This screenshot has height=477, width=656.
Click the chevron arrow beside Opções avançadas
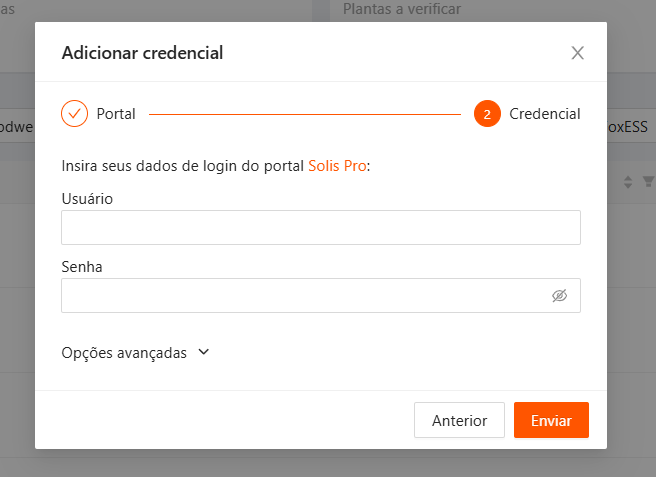204,352
